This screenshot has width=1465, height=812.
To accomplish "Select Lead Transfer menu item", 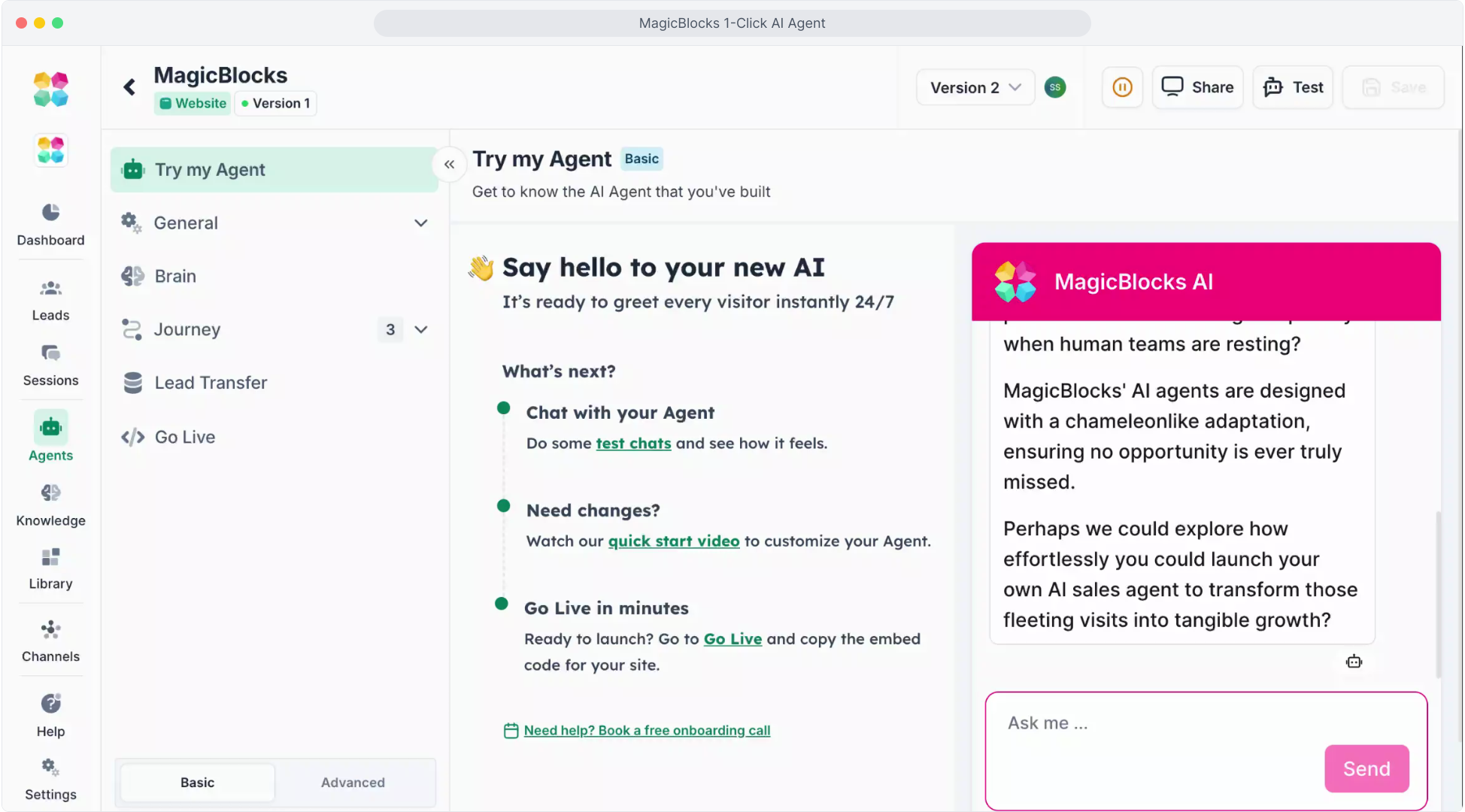I will (211, 383).
